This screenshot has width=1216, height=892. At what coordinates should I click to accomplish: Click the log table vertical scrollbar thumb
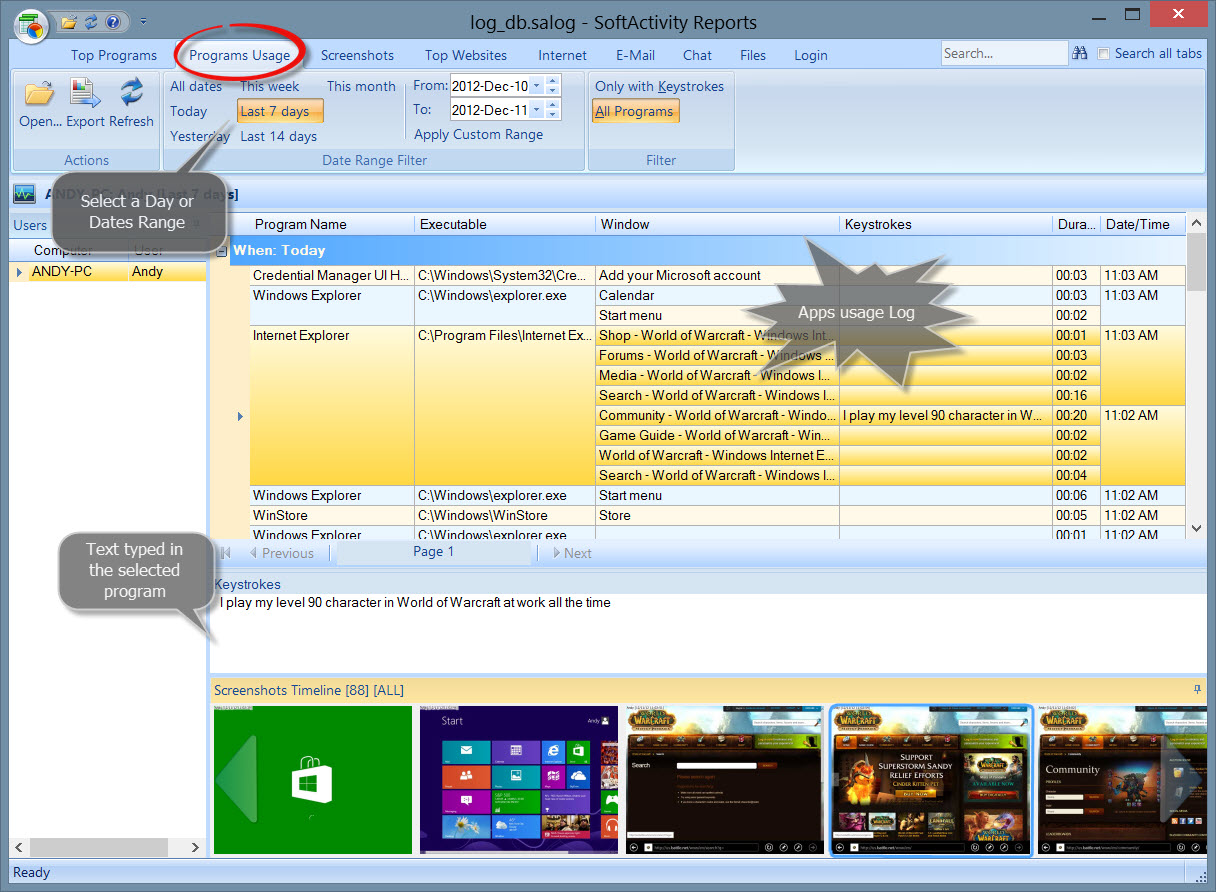tap(1196, 263)
